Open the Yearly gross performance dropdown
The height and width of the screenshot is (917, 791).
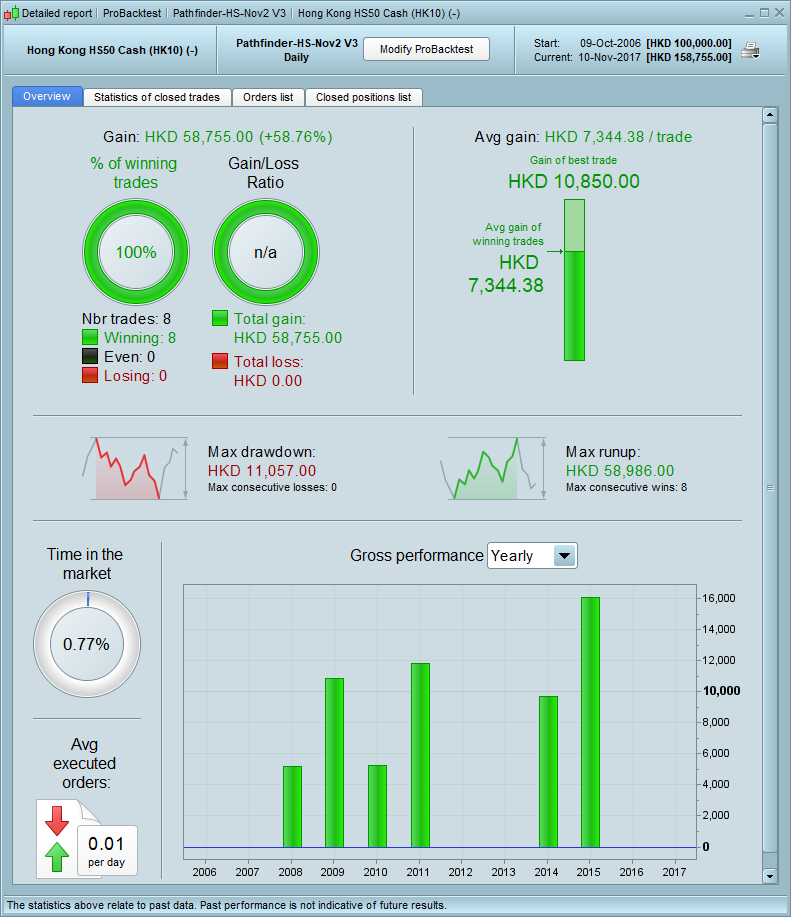(532, 556)
